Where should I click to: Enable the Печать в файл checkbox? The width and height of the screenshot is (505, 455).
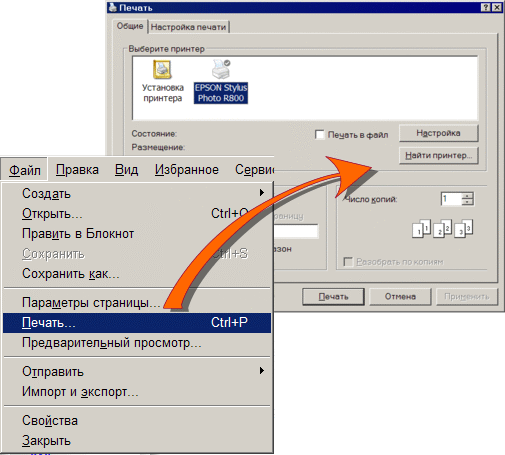pyautogui.click(x=319, y=135)
